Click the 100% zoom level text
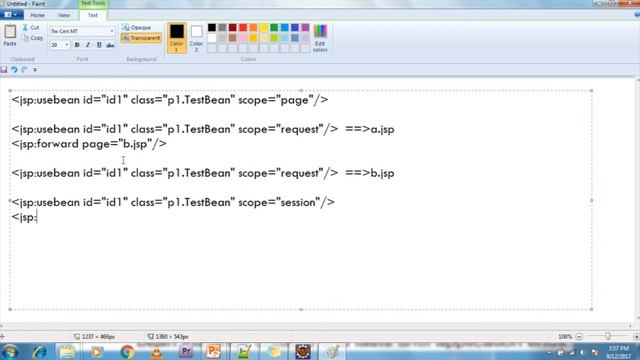The height and width of the screenshot is (360, 640). click(x=565, y=337)
